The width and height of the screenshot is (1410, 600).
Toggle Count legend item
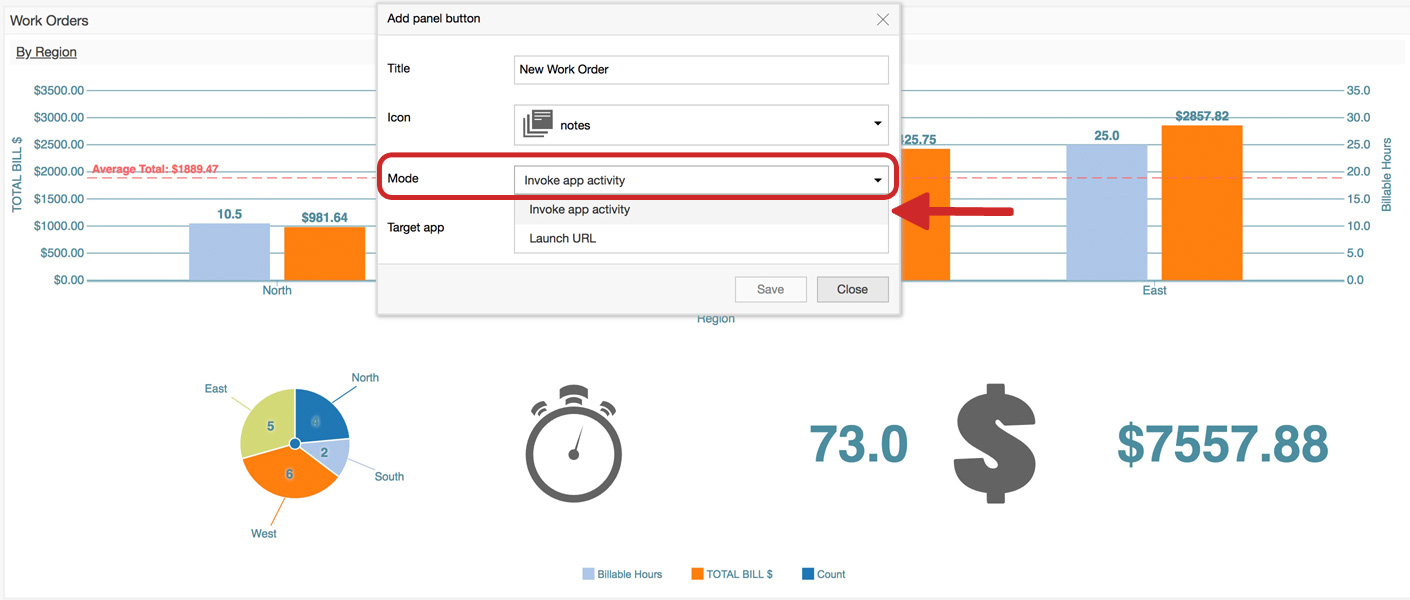point(823,574)
